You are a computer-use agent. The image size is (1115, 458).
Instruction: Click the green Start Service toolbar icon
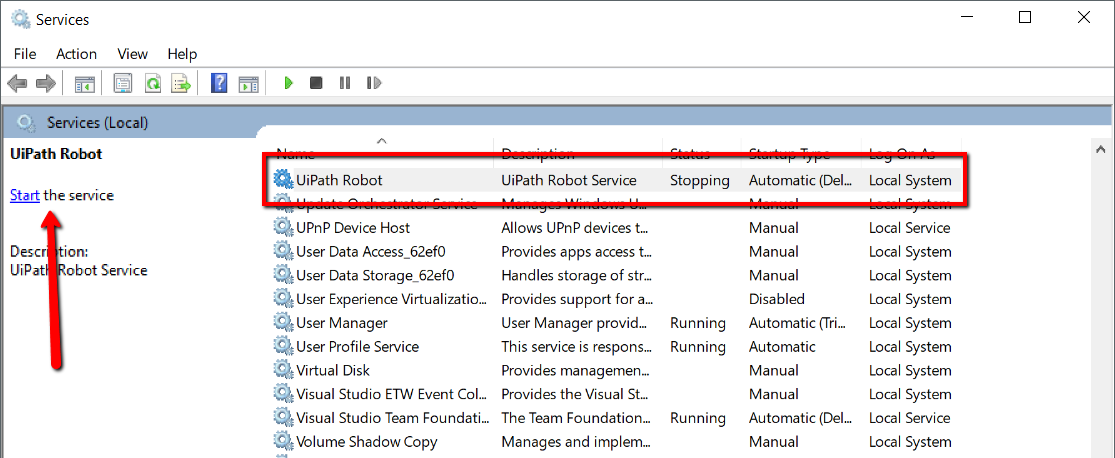[x=288, y=83]
